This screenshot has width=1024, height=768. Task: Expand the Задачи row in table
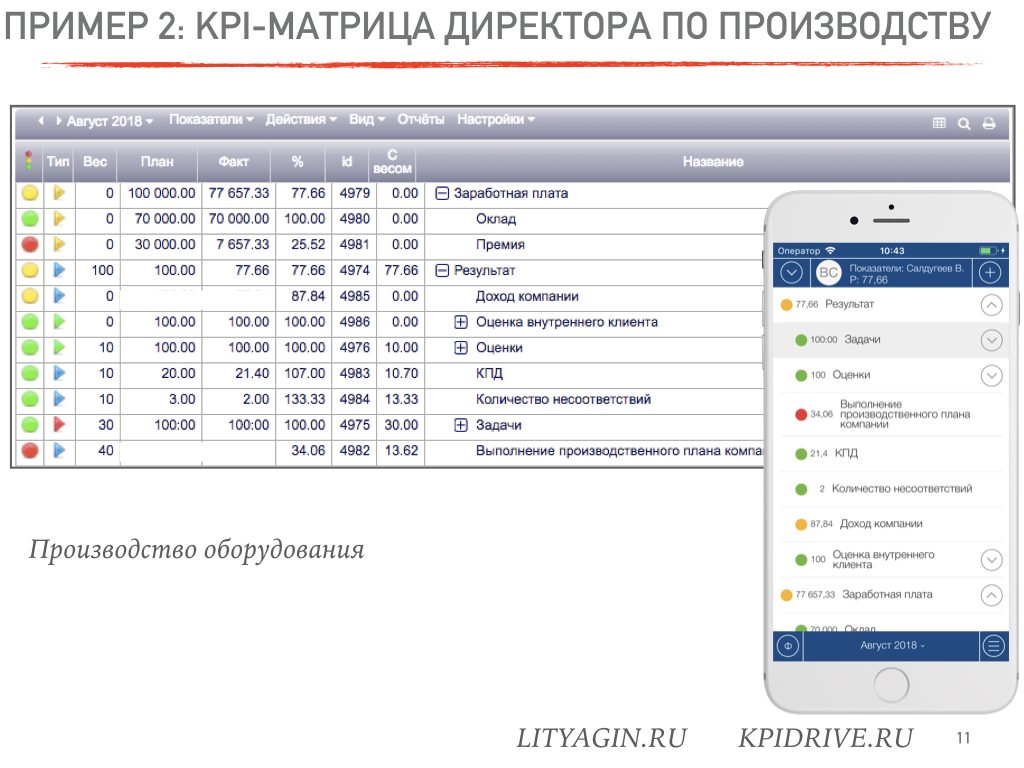click(460, 425)
